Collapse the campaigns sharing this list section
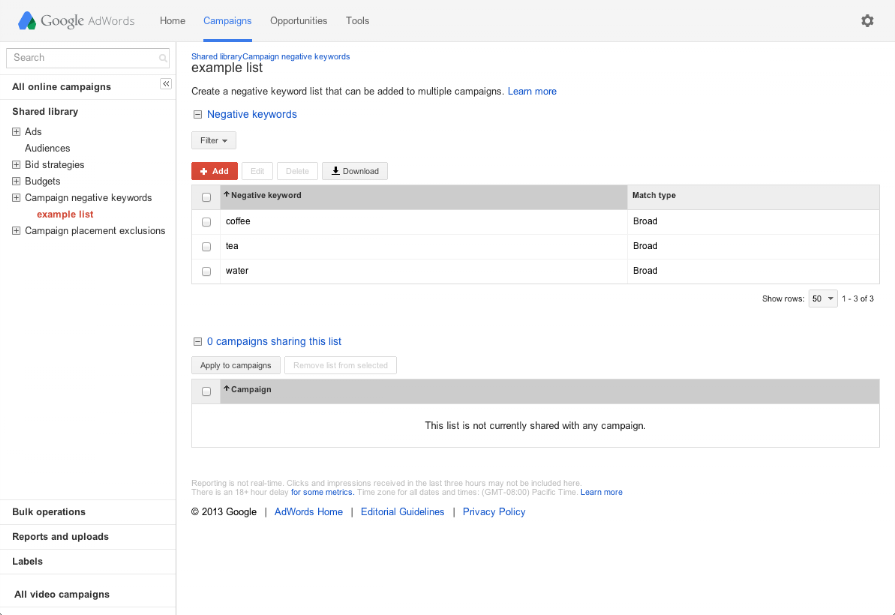 click(x=197, y=342)
